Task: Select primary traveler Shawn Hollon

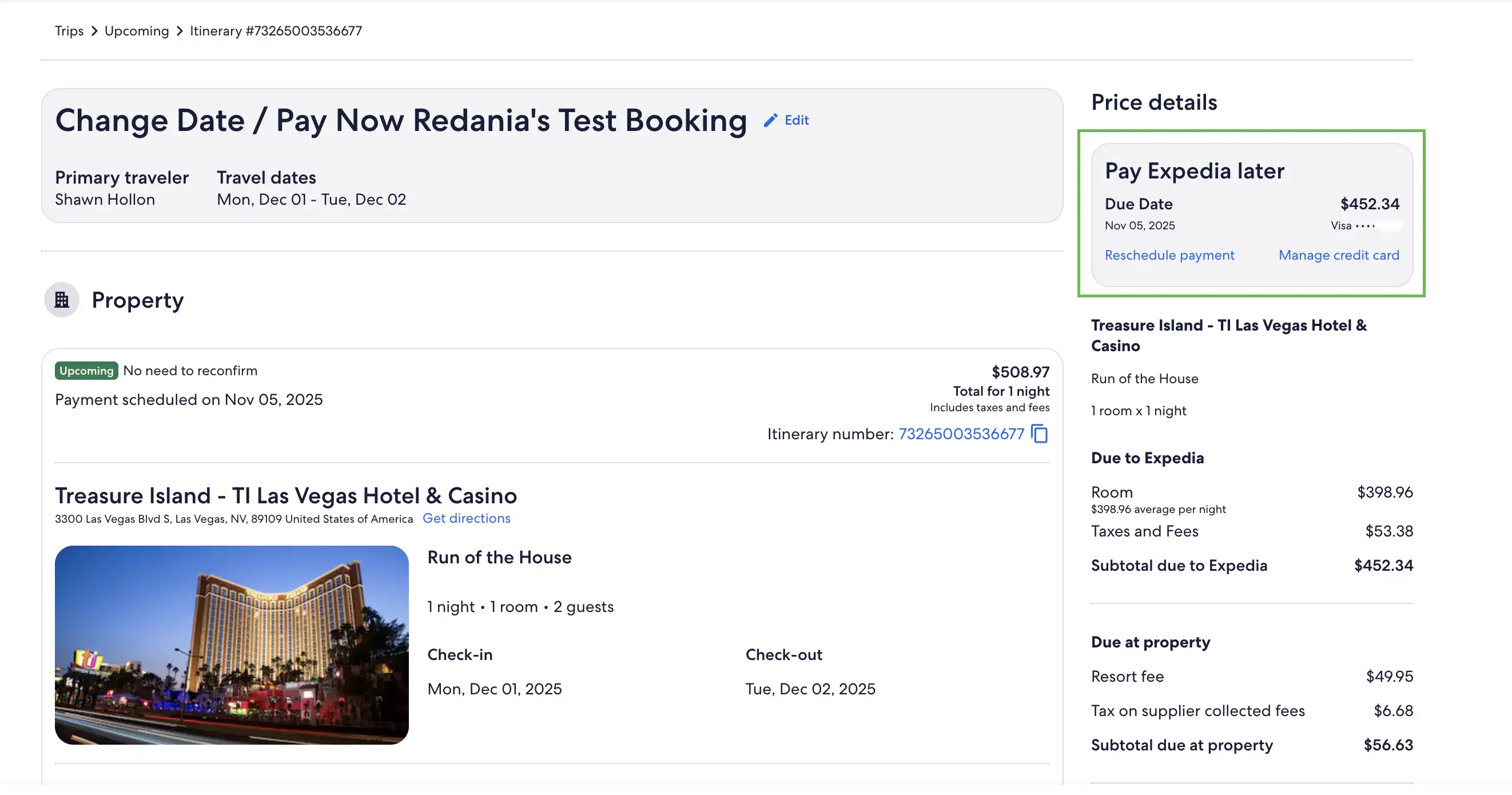Action: click(105, 199)
